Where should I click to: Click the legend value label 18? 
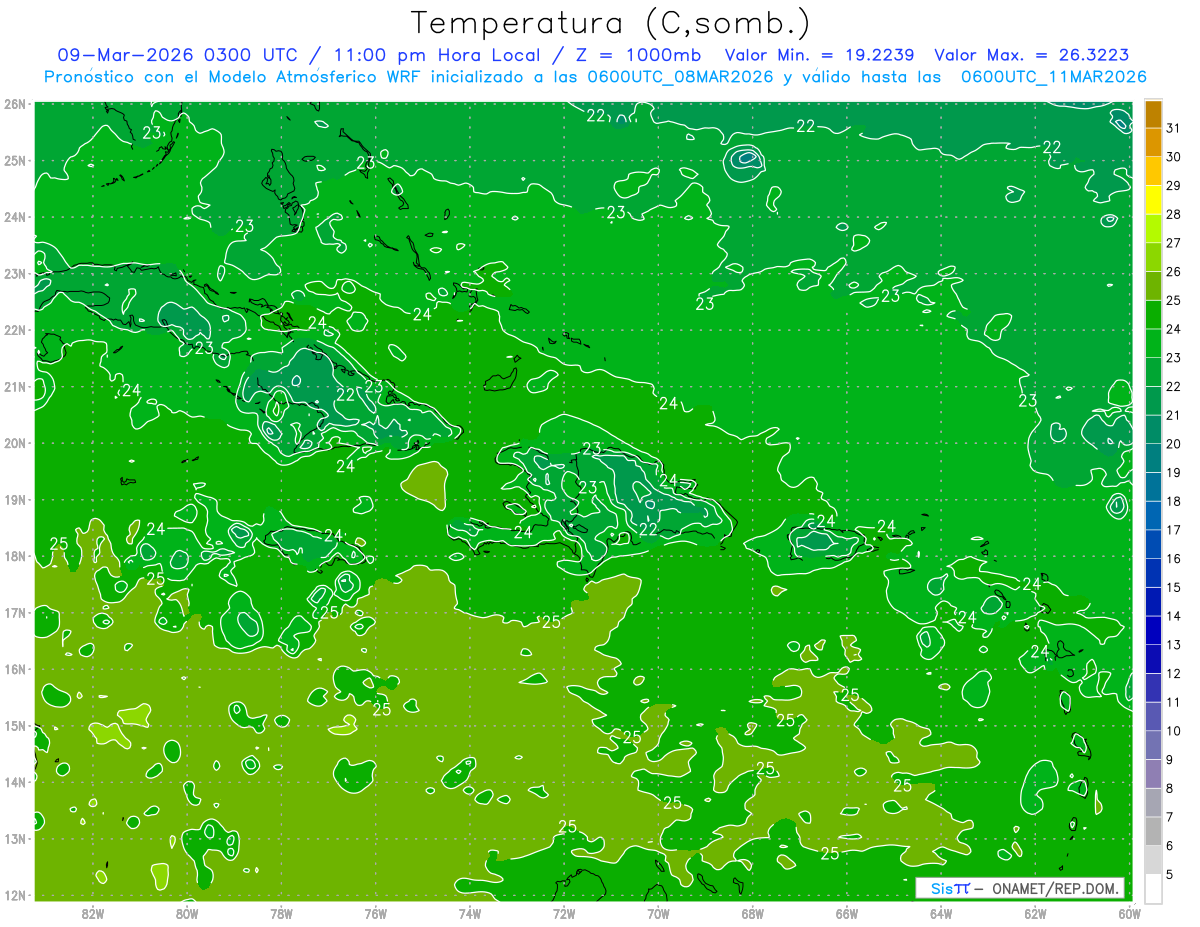pyautogui.click(x=1173, y=501)
